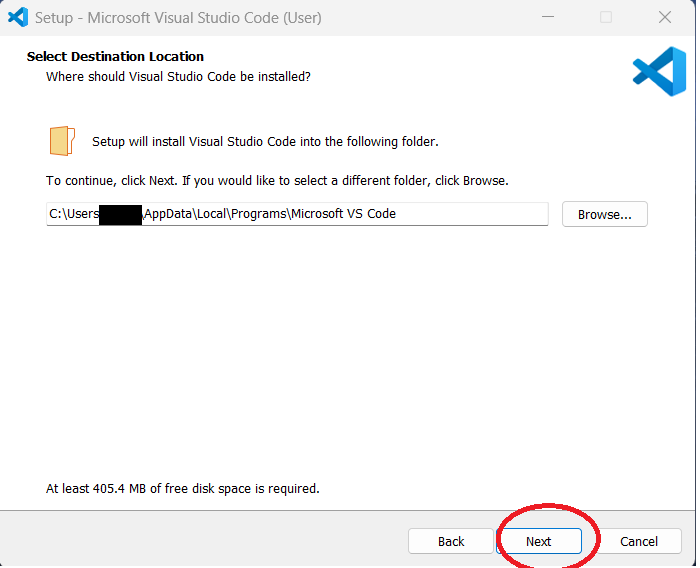Screen dimensions: 700x568
Task: Click the free disk space requirement text
Action: pos(183,489)
